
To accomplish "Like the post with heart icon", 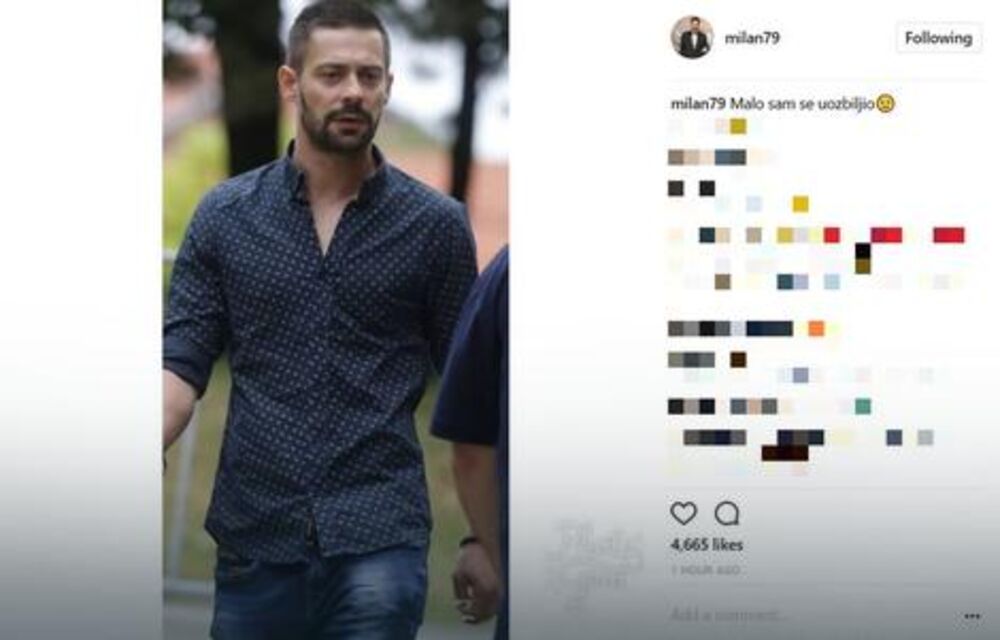I will (683, 513).
